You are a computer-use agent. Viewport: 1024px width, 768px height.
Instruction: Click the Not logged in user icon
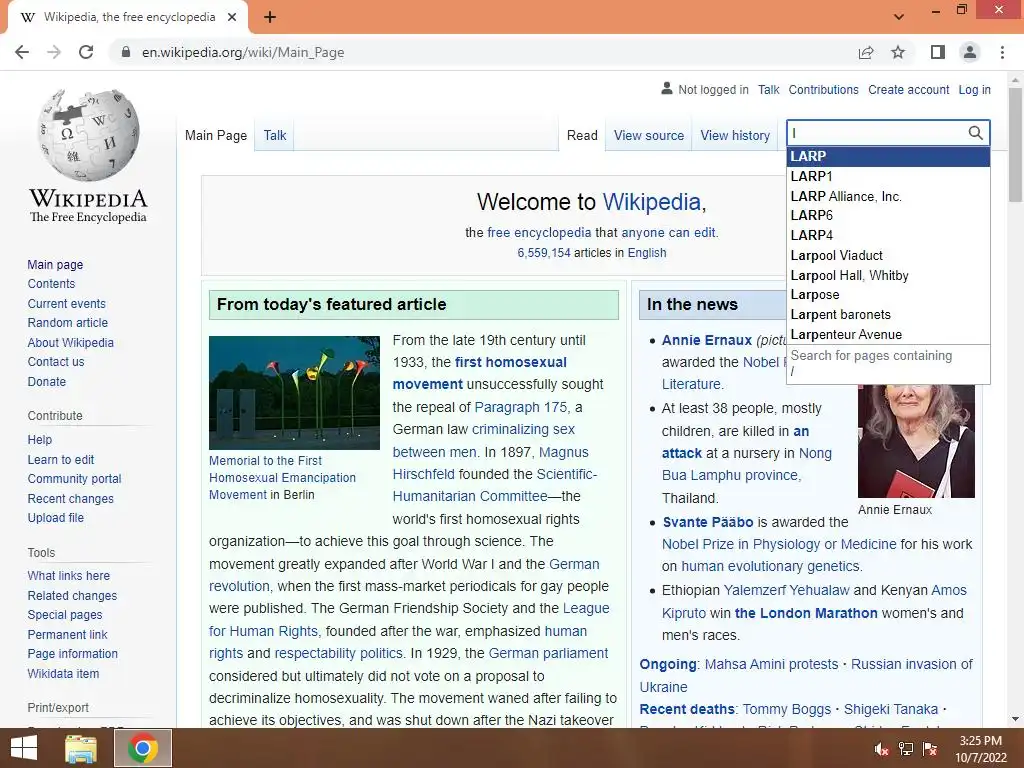tap(667, 88)
